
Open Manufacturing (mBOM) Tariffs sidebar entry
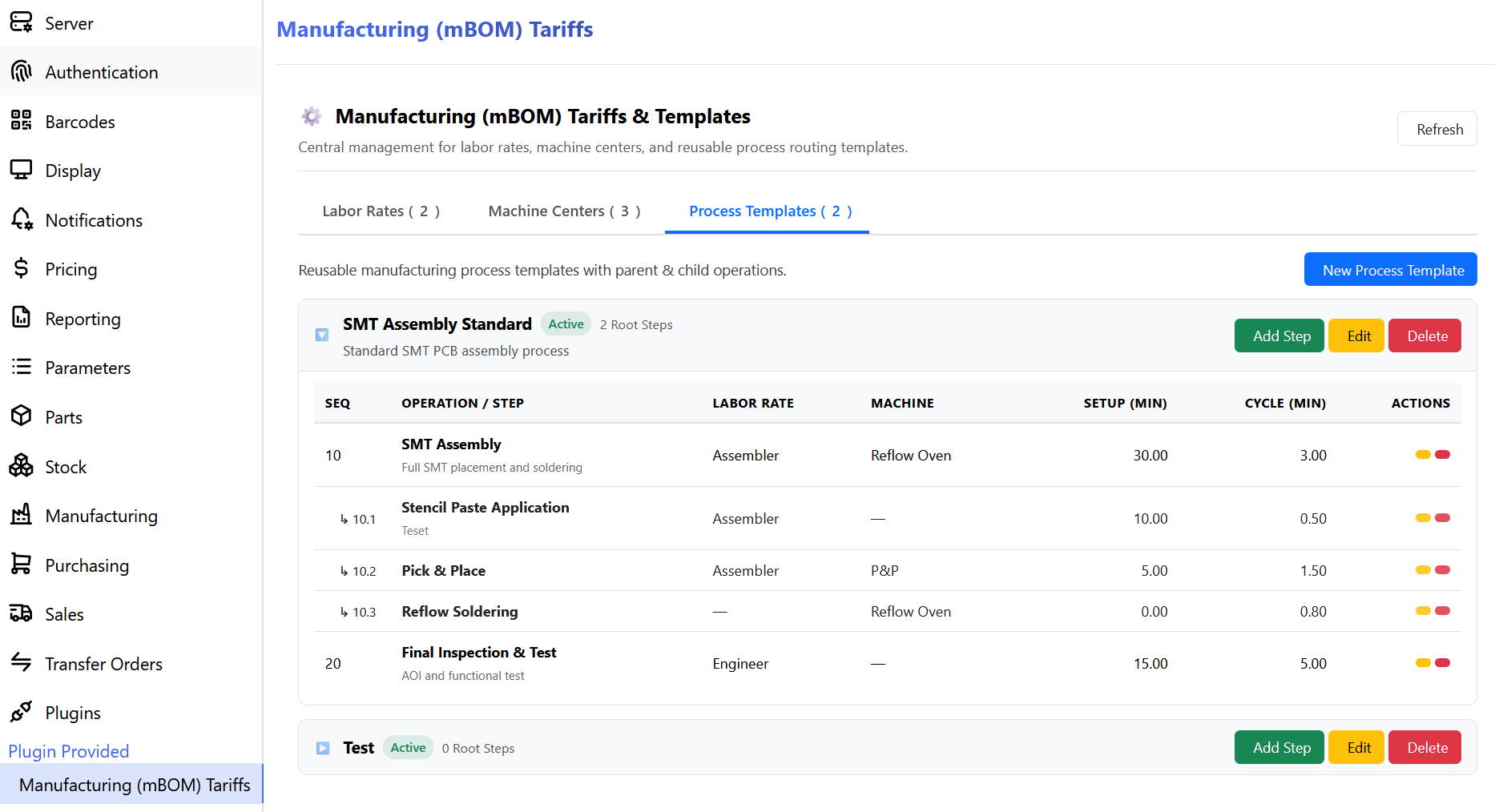point(131,785)
